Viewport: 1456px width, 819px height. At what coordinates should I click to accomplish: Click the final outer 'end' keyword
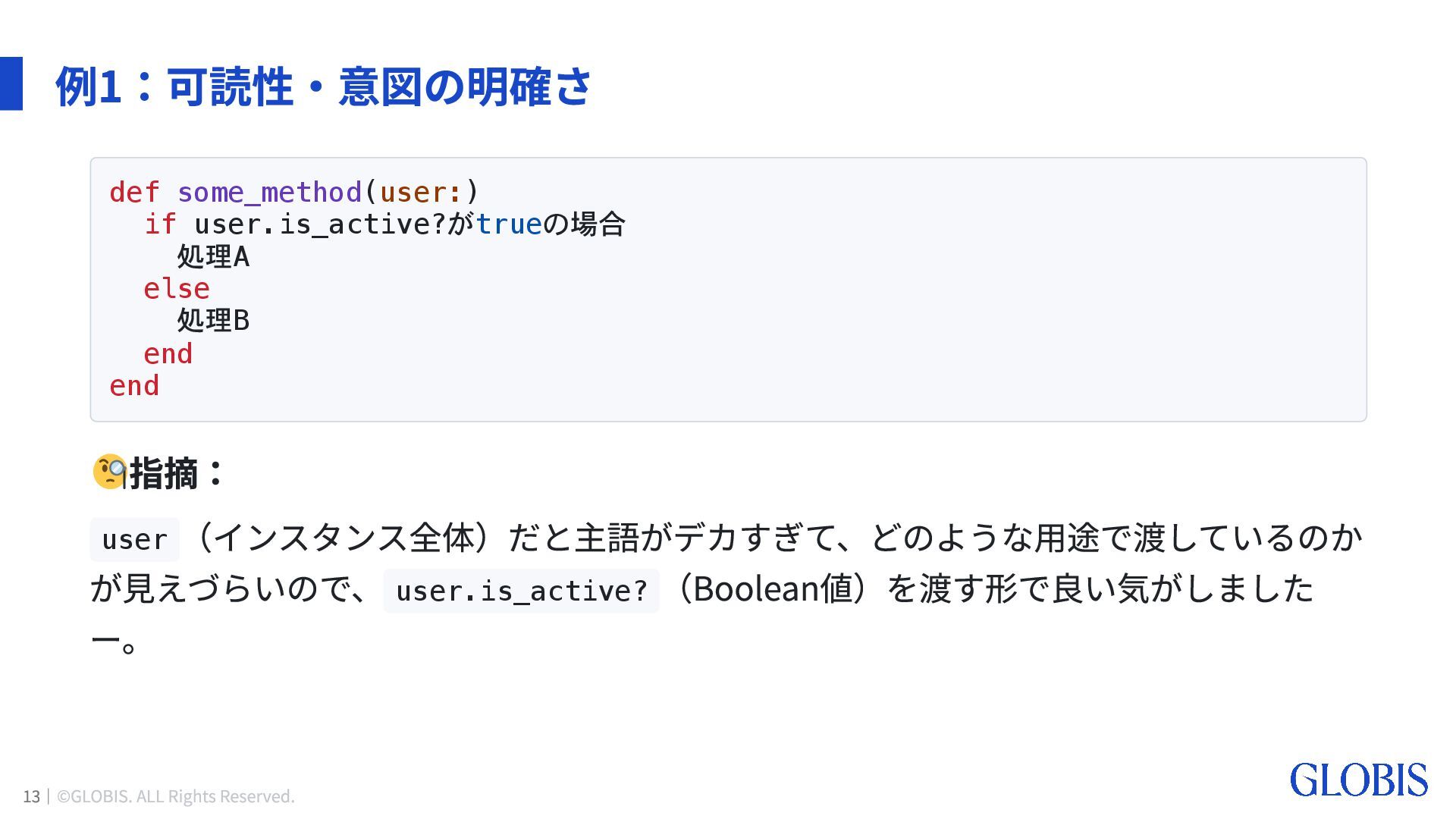pos(134,385)
